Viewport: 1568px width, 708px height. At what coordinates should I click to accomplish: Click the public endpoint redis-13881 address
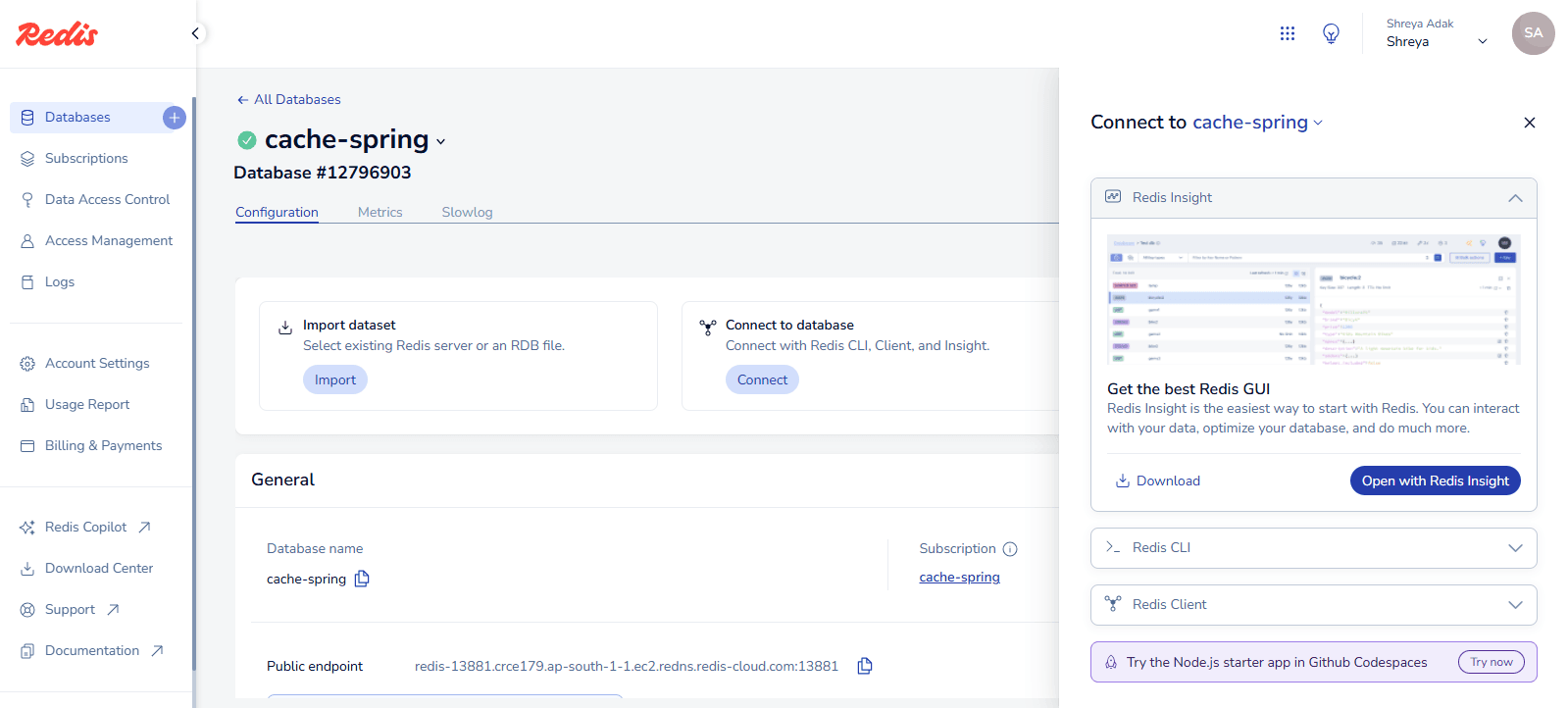(627, 666)
